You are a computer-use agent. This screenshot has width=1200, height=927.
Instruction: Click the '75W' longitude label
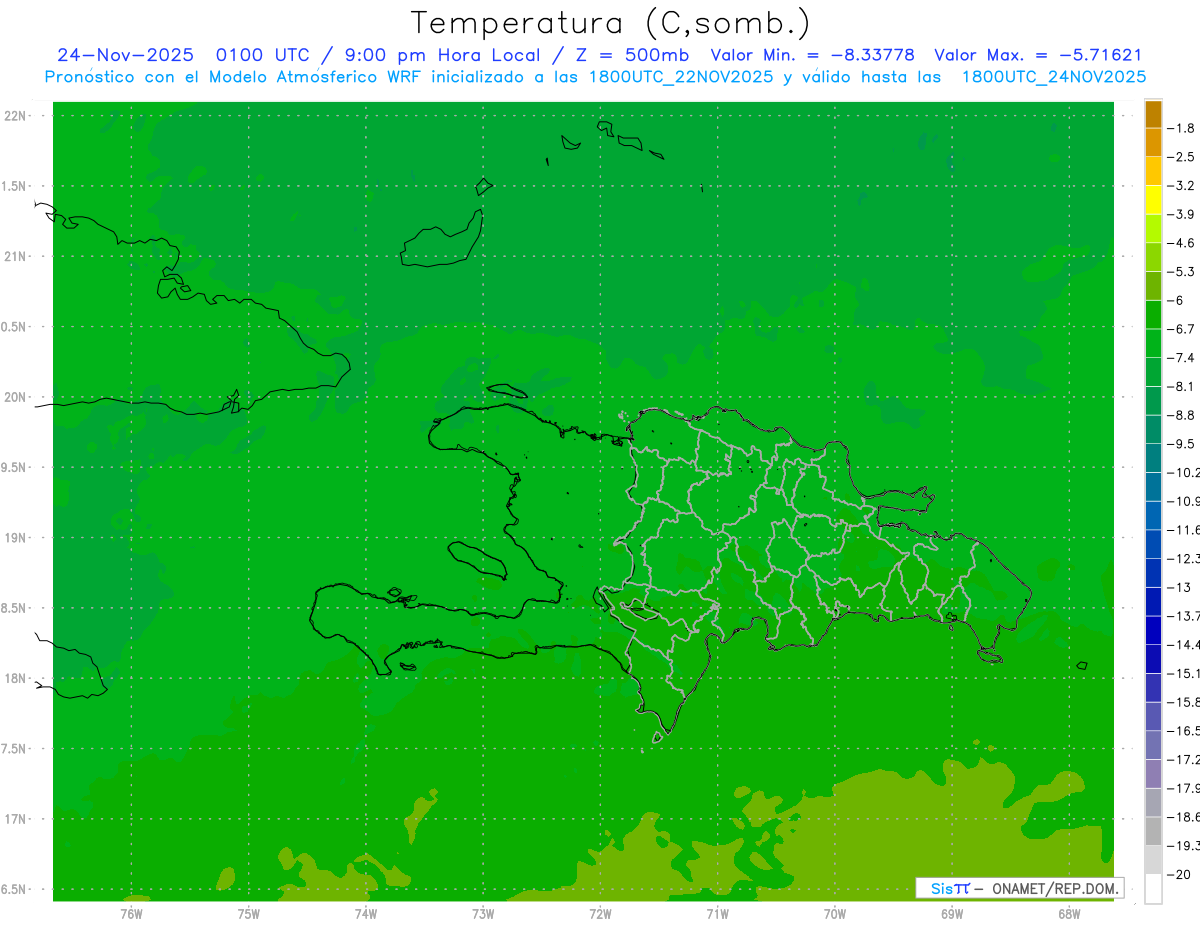(248, 913)
